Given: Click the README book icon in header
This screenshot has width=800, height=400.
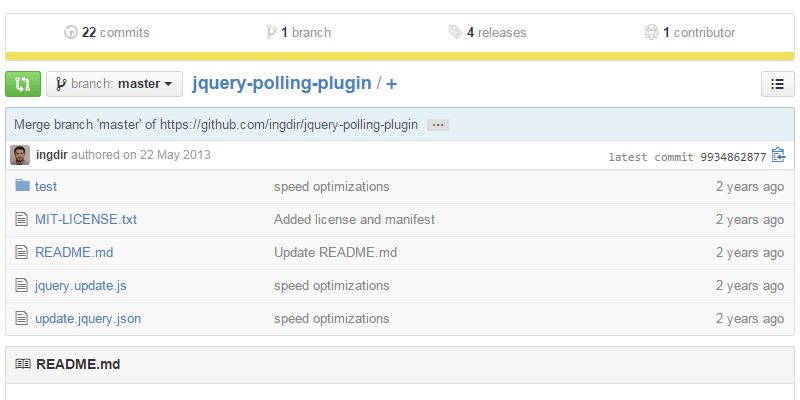Looking at the screenshot, I should coord(23,365).
